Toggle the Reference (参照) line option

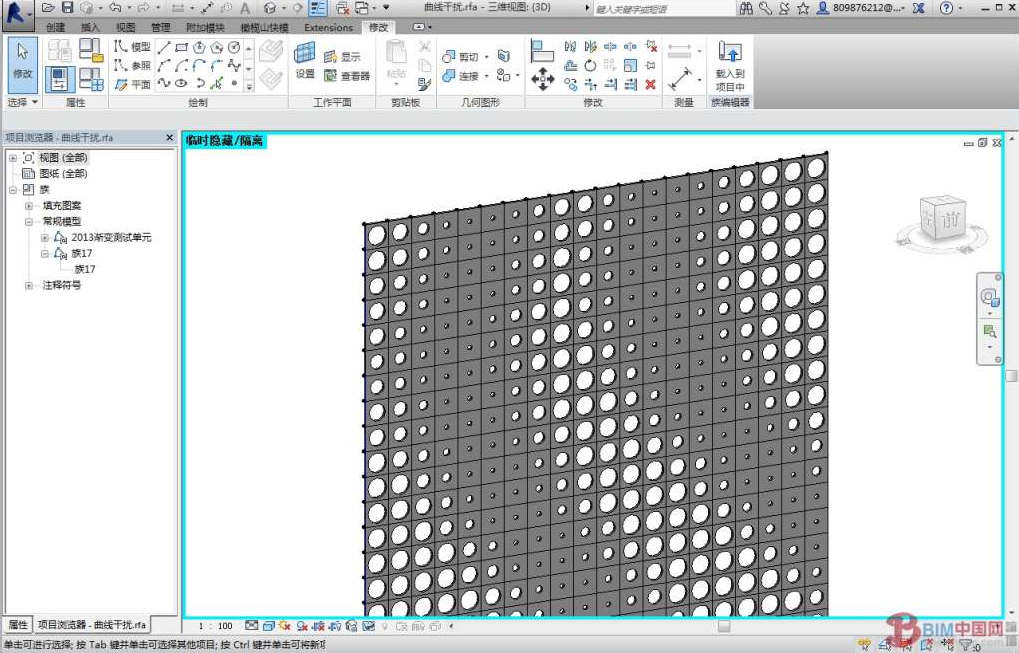[x=132, y=66]
